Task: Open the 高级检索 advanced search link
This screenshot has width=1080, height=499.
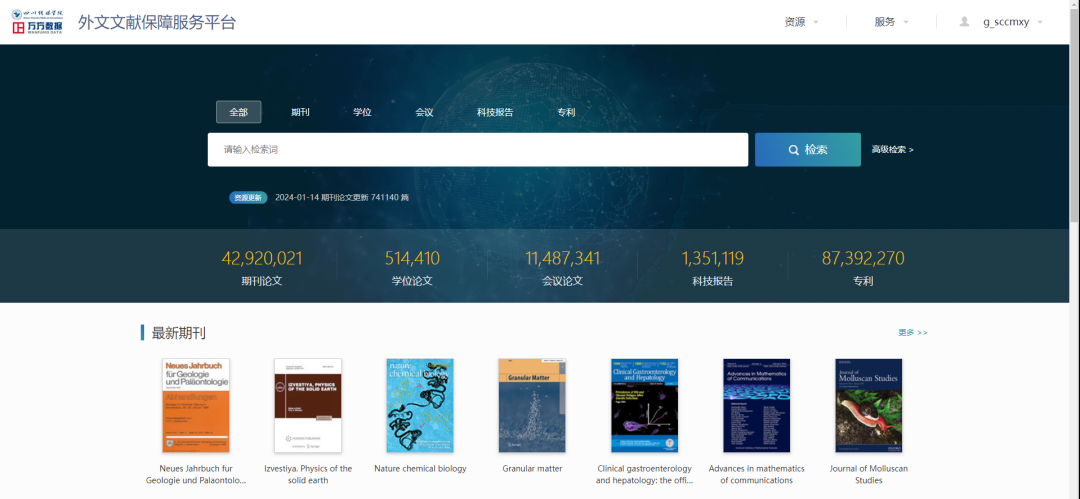Action: [892, 150]
